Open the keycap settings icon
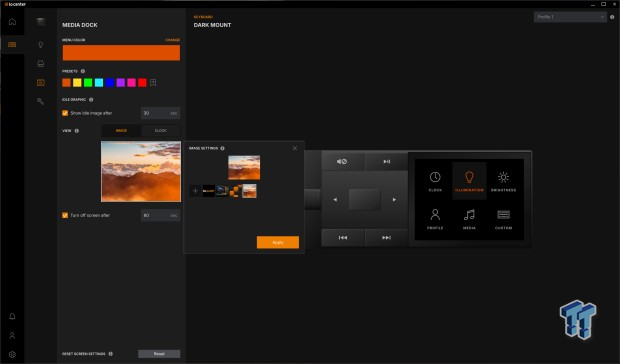Image resolution: width=620 pixels, height=364 pixels. [x=40, y=63]
